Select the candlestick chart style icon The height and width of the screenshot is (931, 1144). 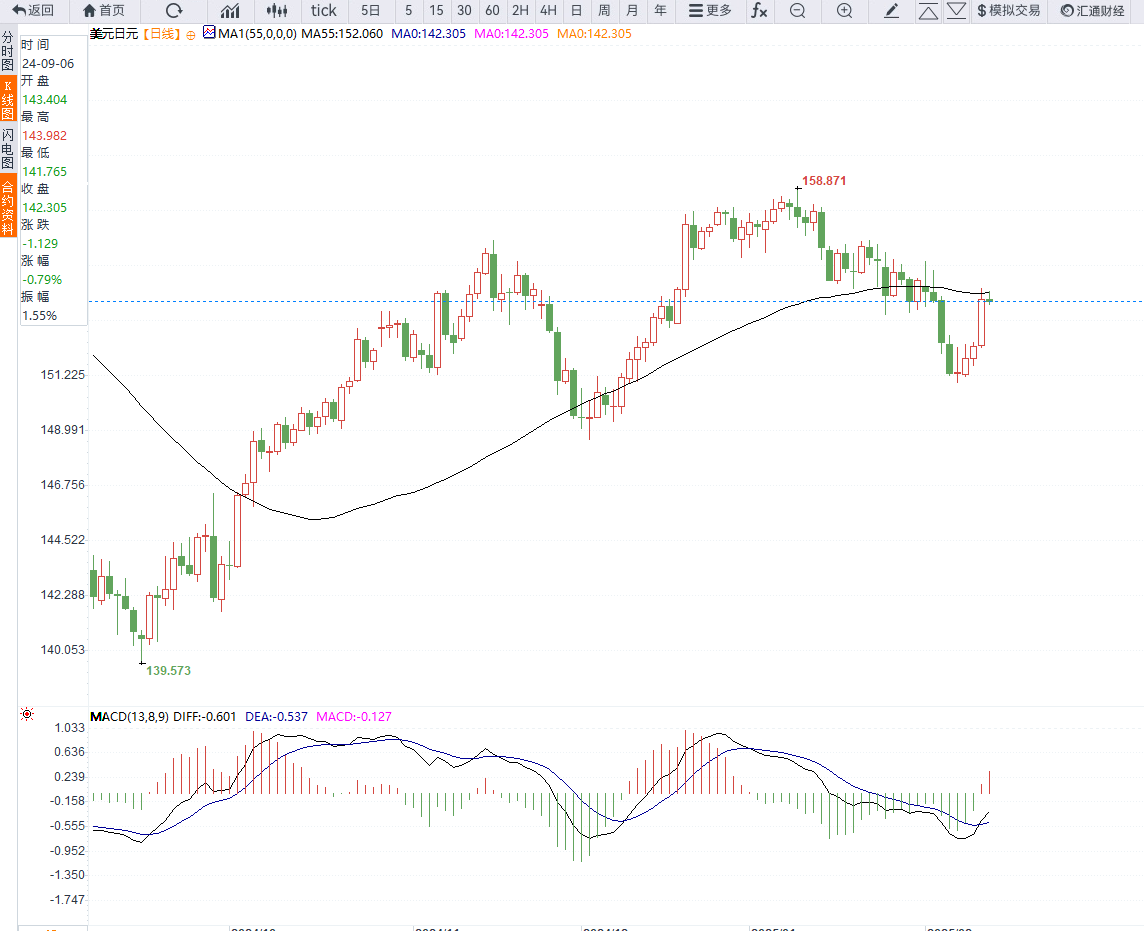pyautogui.click(x=277, y=11)
